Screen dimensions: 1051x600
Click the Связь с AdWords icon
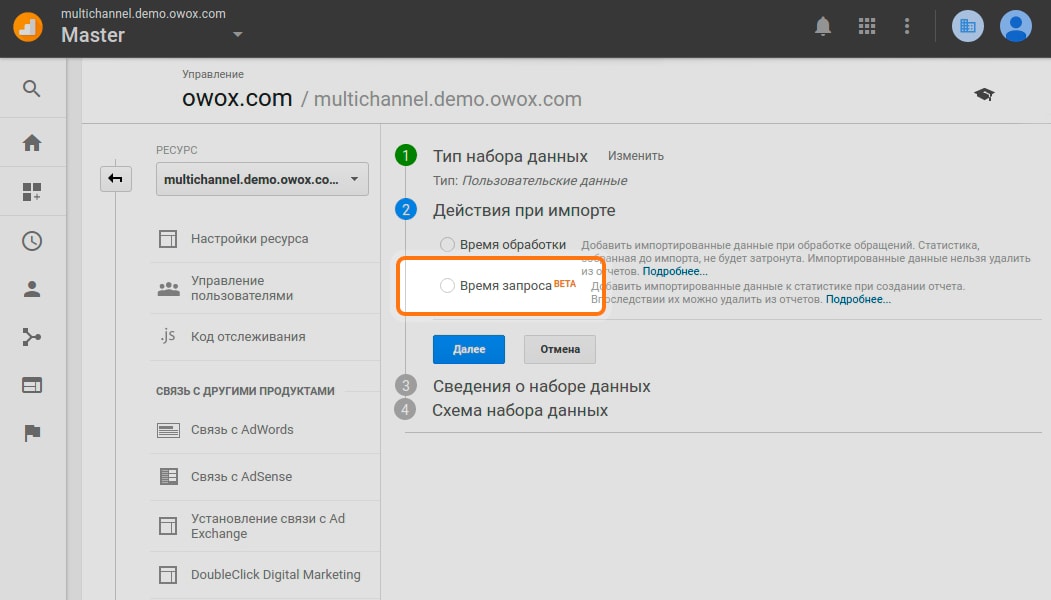[x=168, y=430]
